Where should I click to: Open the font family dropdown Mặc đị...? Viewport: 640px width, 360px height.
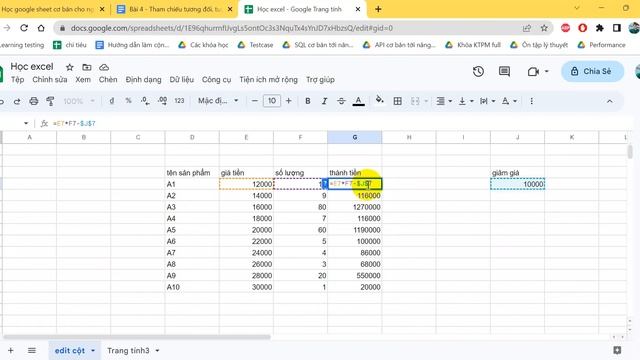[218, 101]
